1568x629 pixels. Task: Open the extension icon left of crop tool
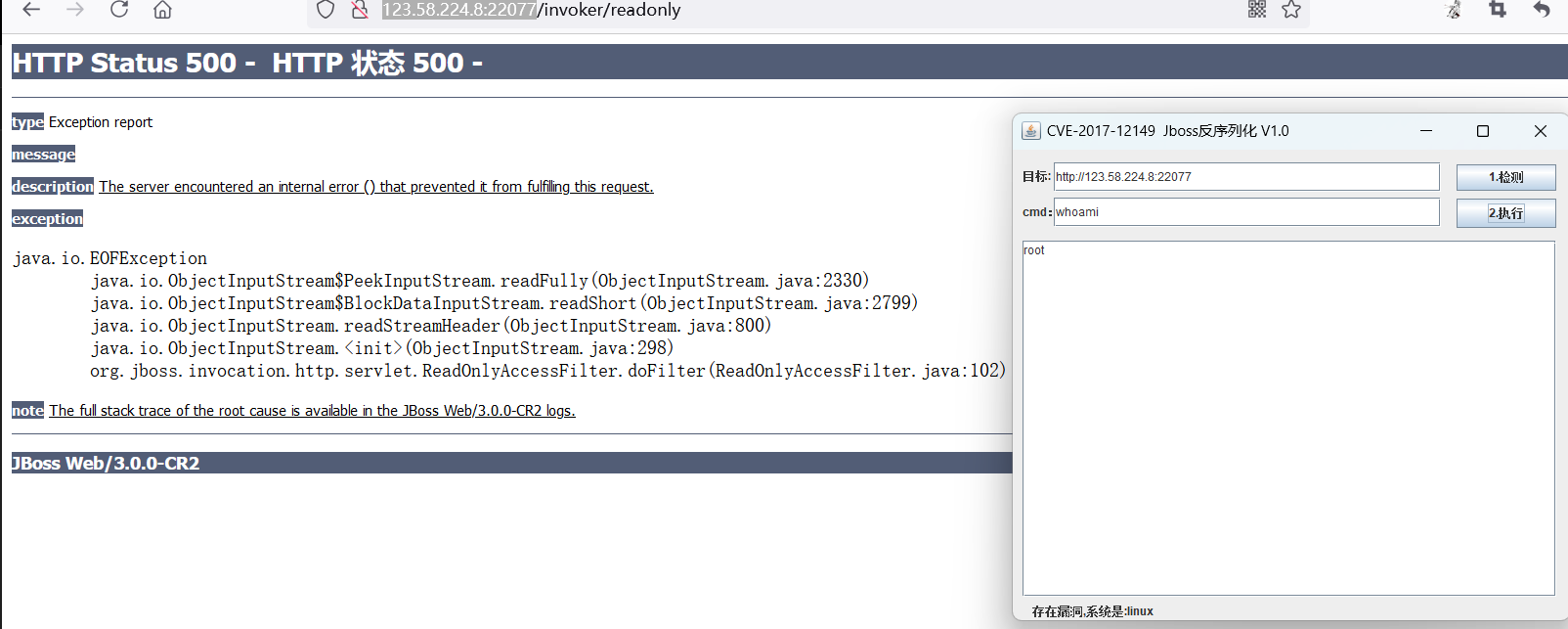[x=1454, y=10]
